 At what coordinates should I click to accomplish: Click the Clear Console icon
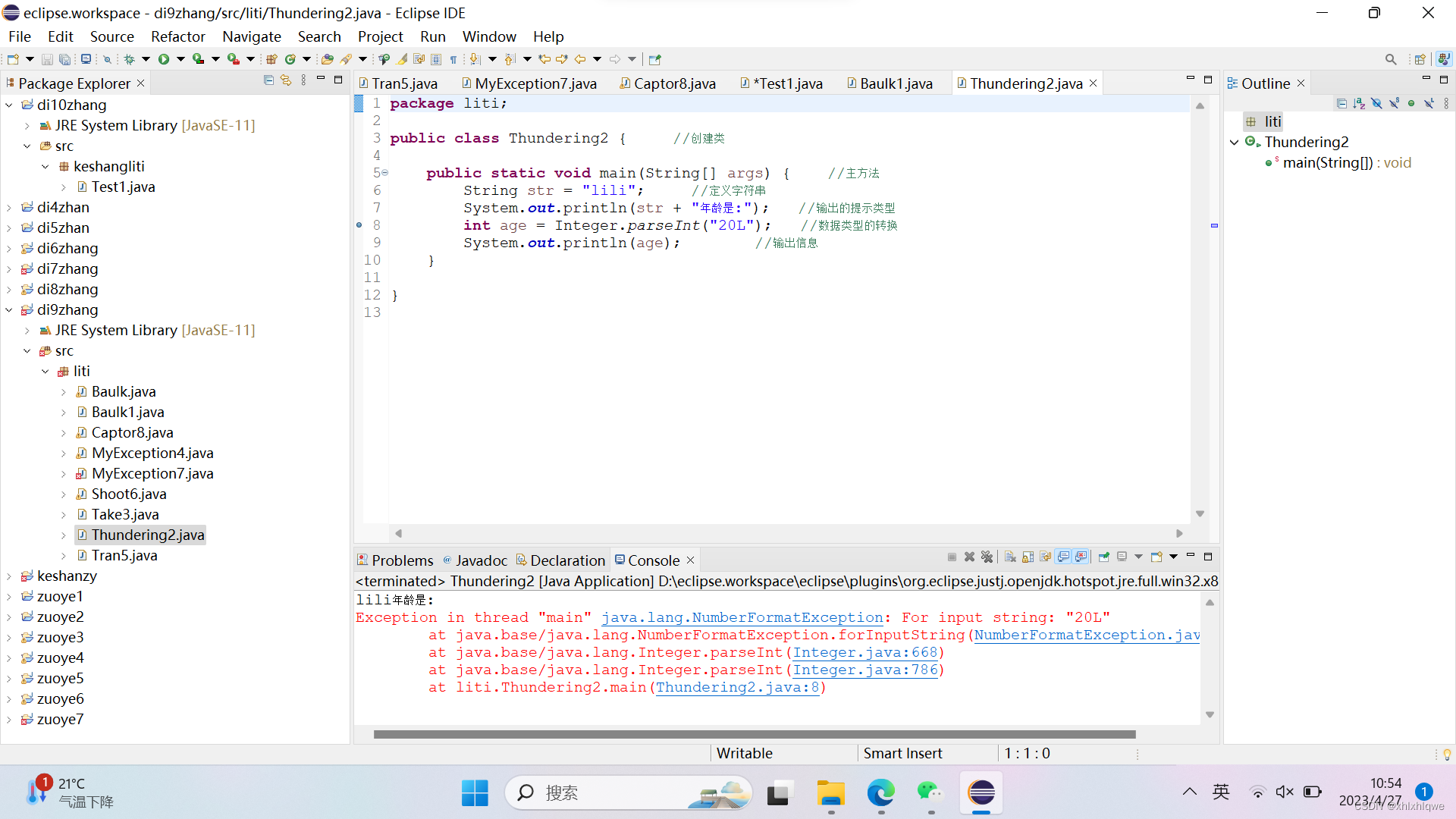(x=1010, y=557)
